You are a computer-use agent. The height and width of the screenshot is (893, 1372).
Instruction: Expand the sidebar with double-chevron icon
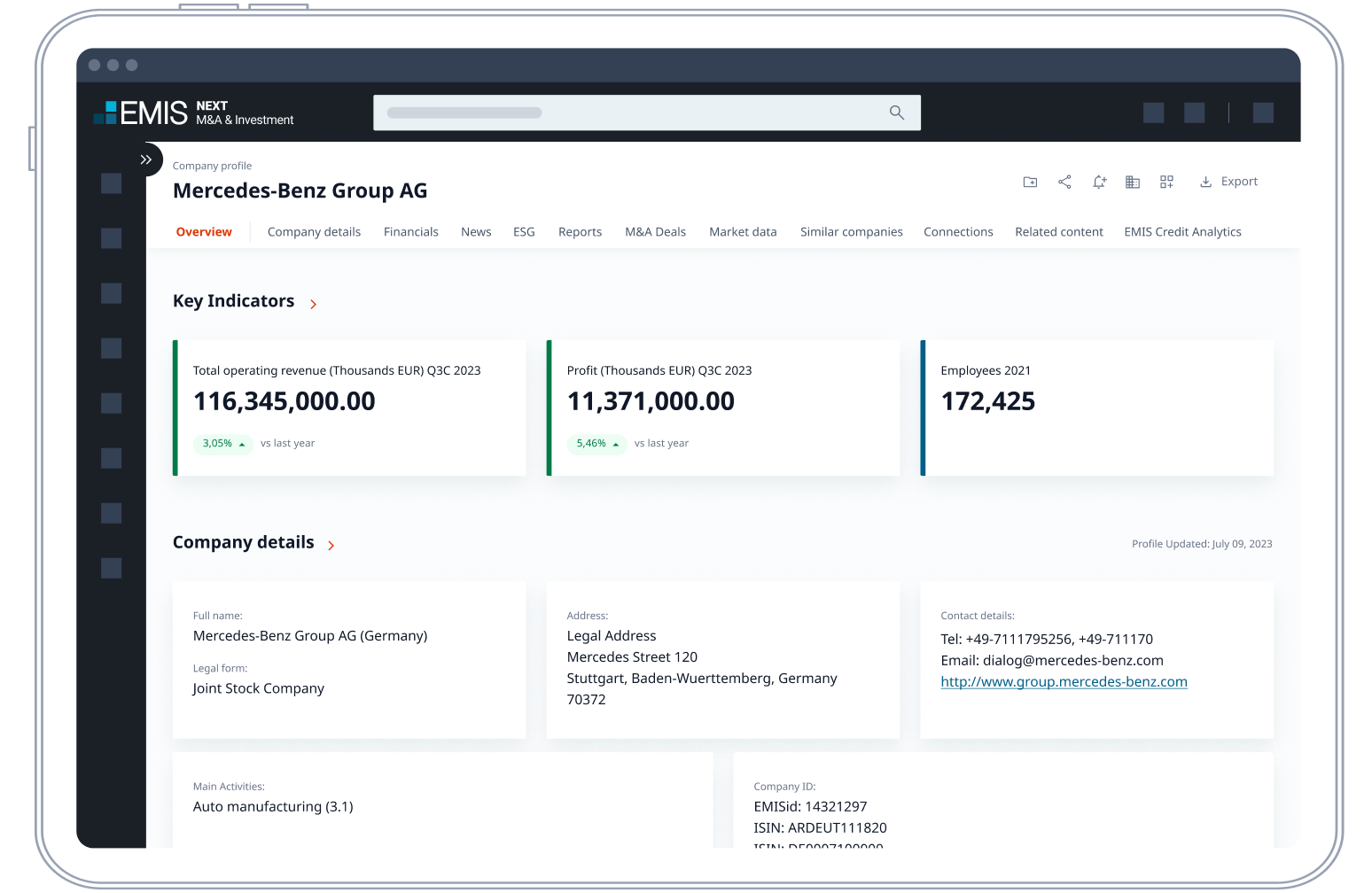click(146, 159)
